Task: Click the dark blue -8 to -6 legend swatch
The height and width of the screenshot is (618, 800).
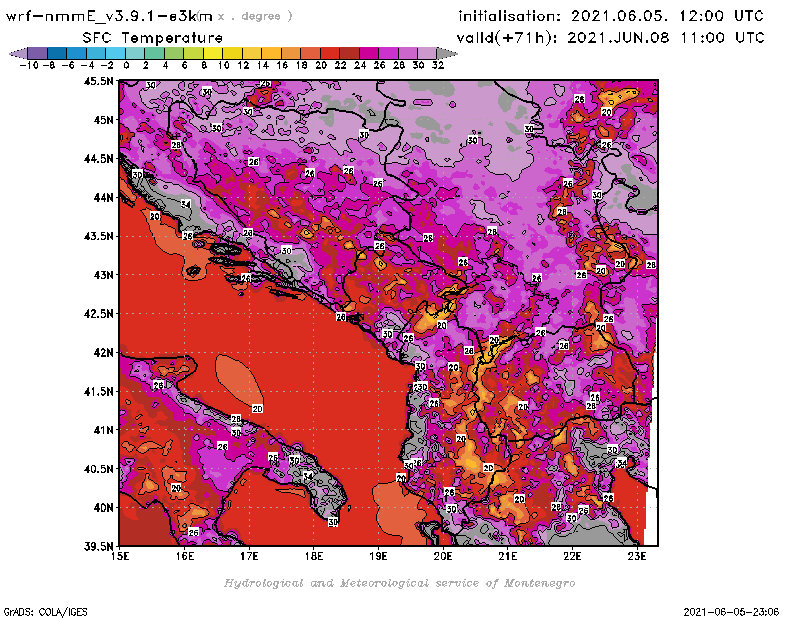Action: coord(57,53)
